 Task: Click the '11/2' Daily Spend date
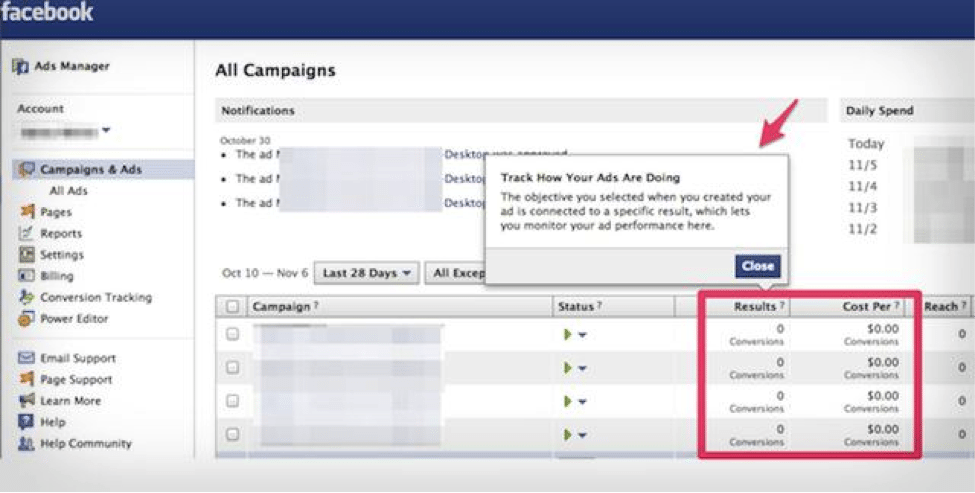point(862,229)
